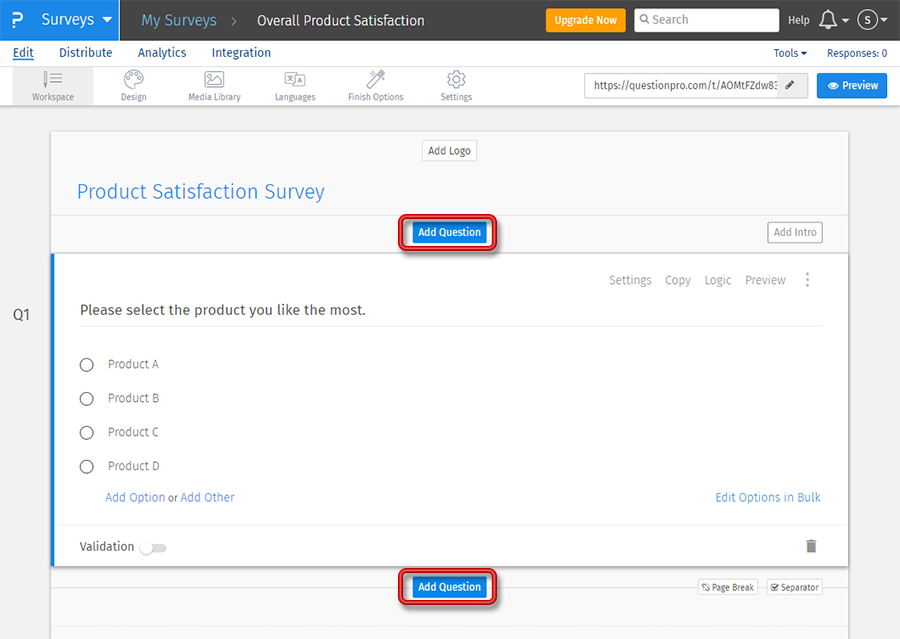Viewport: 900px width, 639px height.
Task: Select the Product B radio option
Action: click(86, 398)
